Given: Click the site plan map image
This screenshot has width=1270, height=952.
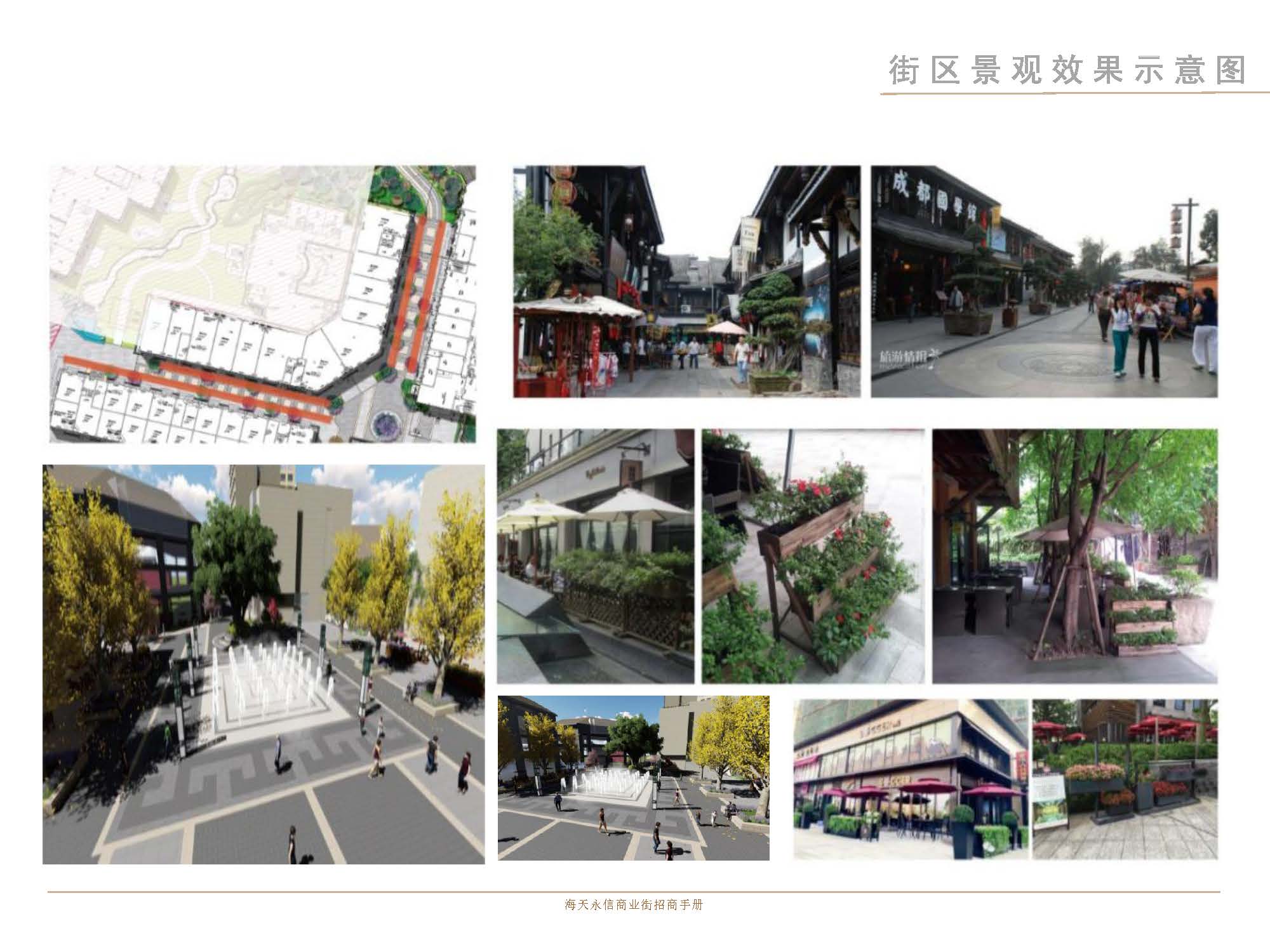Looking at the screenshot, I should (x=262, y=304).
